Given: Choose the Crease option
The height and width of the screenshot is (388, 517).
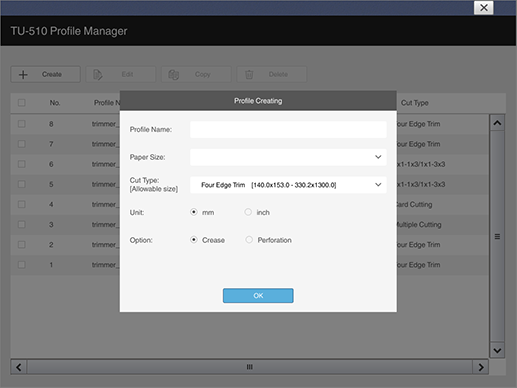Looking at the screenshot, I should 194,240.
